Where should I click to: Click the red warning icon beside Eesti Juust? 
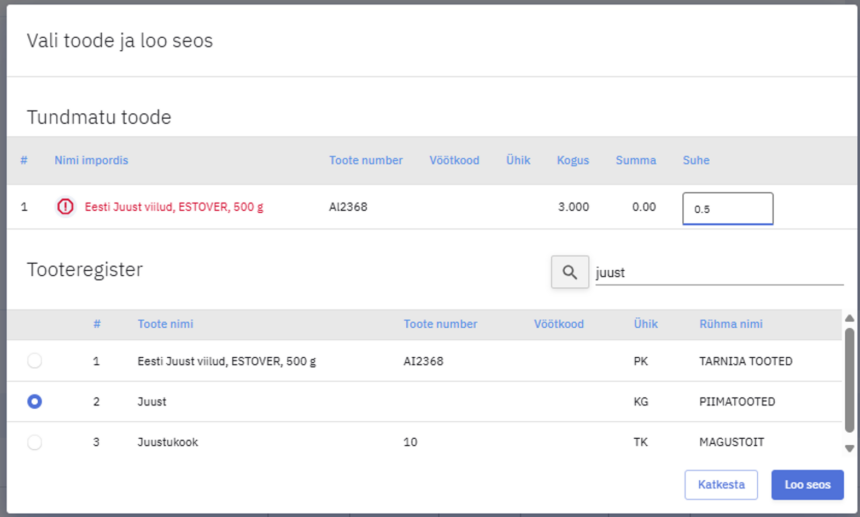click(65, 207)
